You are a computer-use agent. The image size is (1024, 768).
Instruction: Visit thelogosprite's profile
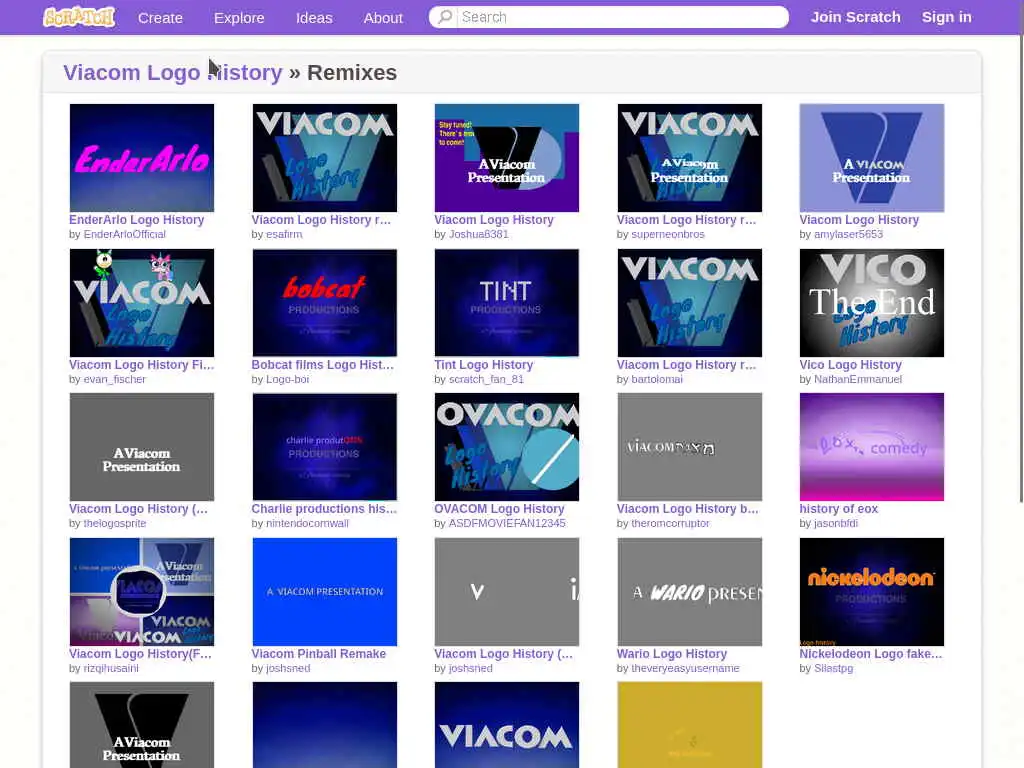pos(115,524)
